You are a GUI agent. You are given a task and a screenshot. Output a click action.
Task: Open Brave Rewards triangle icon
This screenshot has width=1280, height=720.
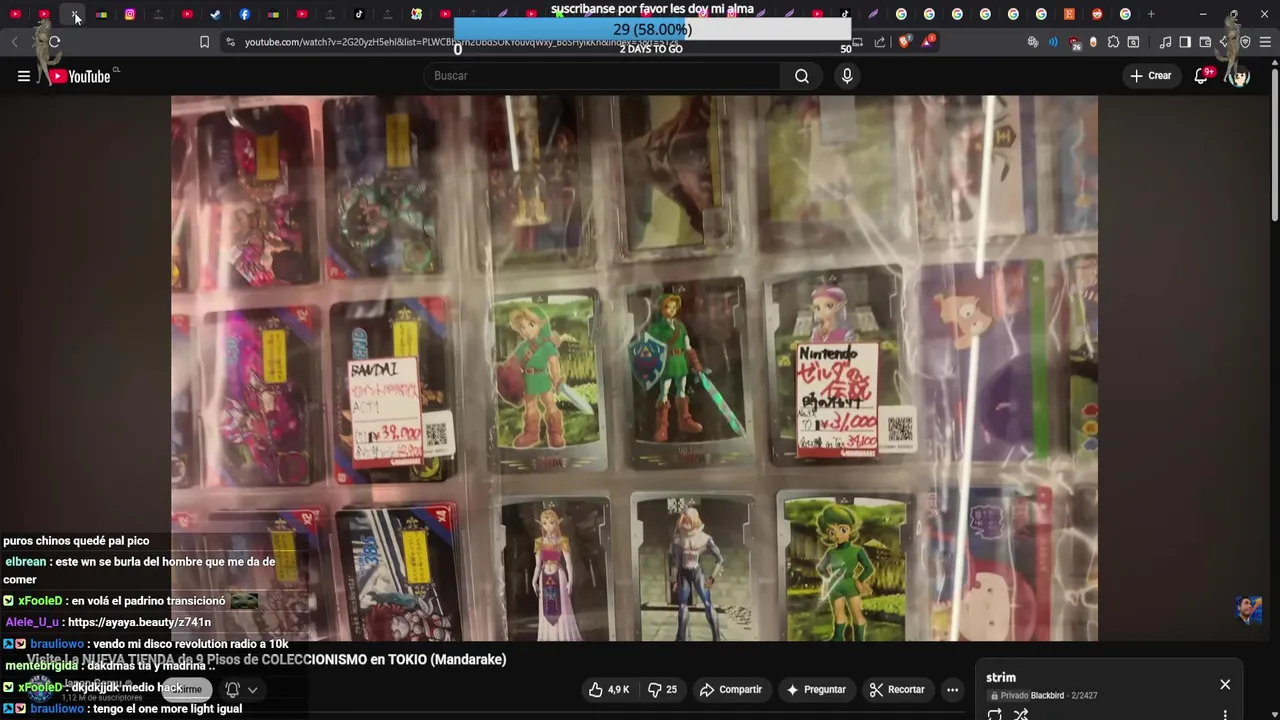pos(929,42)
